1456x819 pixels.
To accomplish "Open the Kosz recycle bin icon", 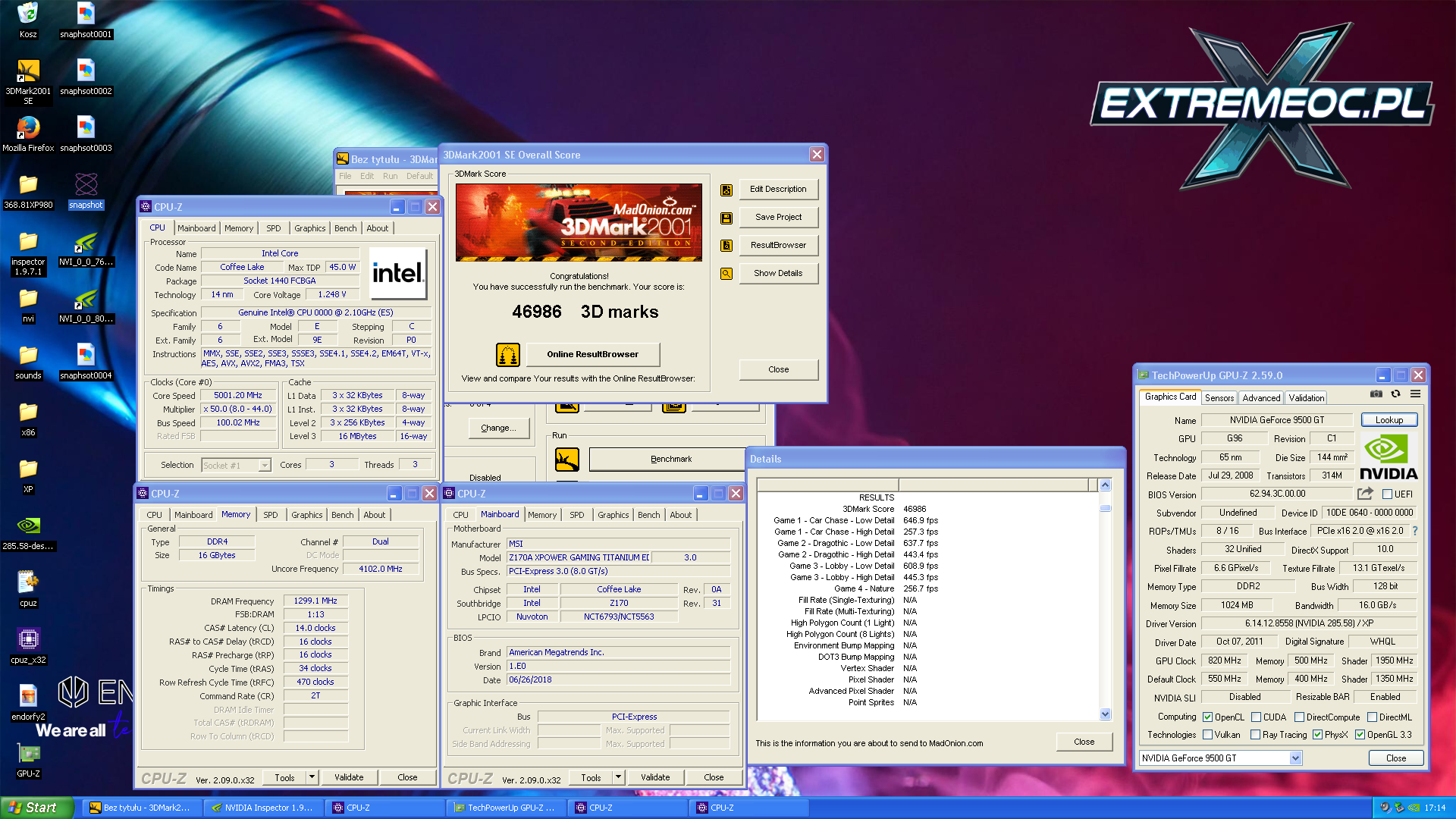I will tap(28, 14).
